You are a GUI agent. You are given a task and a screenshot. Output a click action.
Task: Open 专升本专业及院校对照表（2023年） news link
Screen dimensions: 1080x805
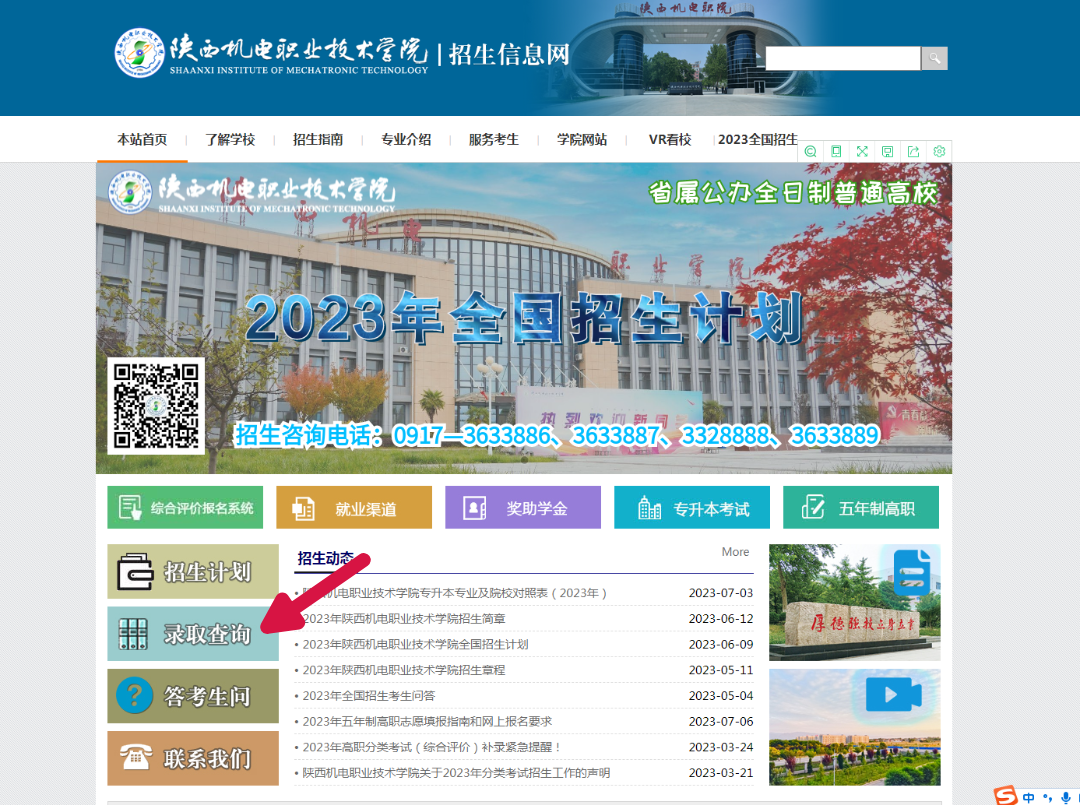(454, 593)
